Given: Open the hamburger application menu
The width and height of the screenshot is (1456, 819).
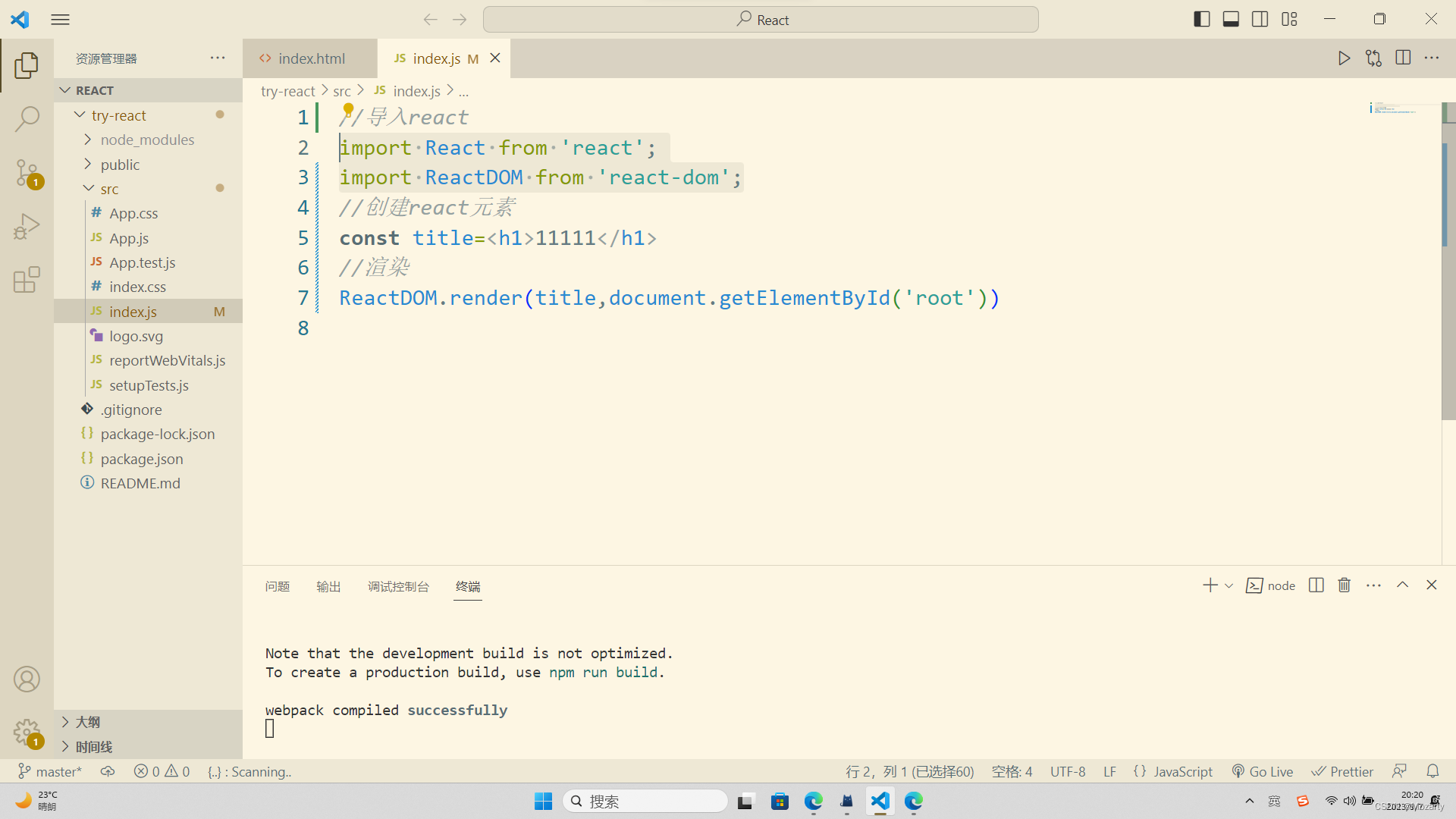Looking at the screenshot, I should (x=61, y=20).
